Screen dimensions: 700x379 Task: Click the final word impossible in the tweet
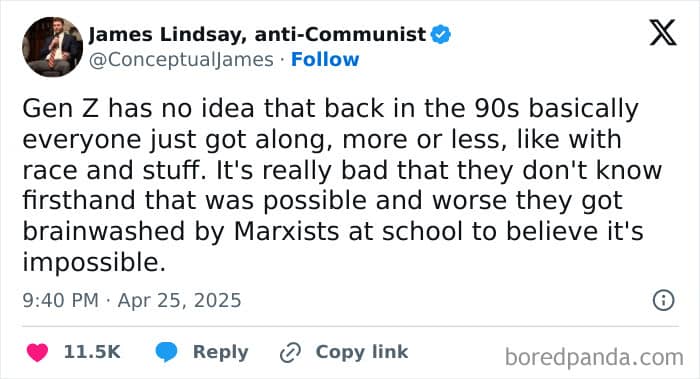pyautogui.click(x=94, y=263)
